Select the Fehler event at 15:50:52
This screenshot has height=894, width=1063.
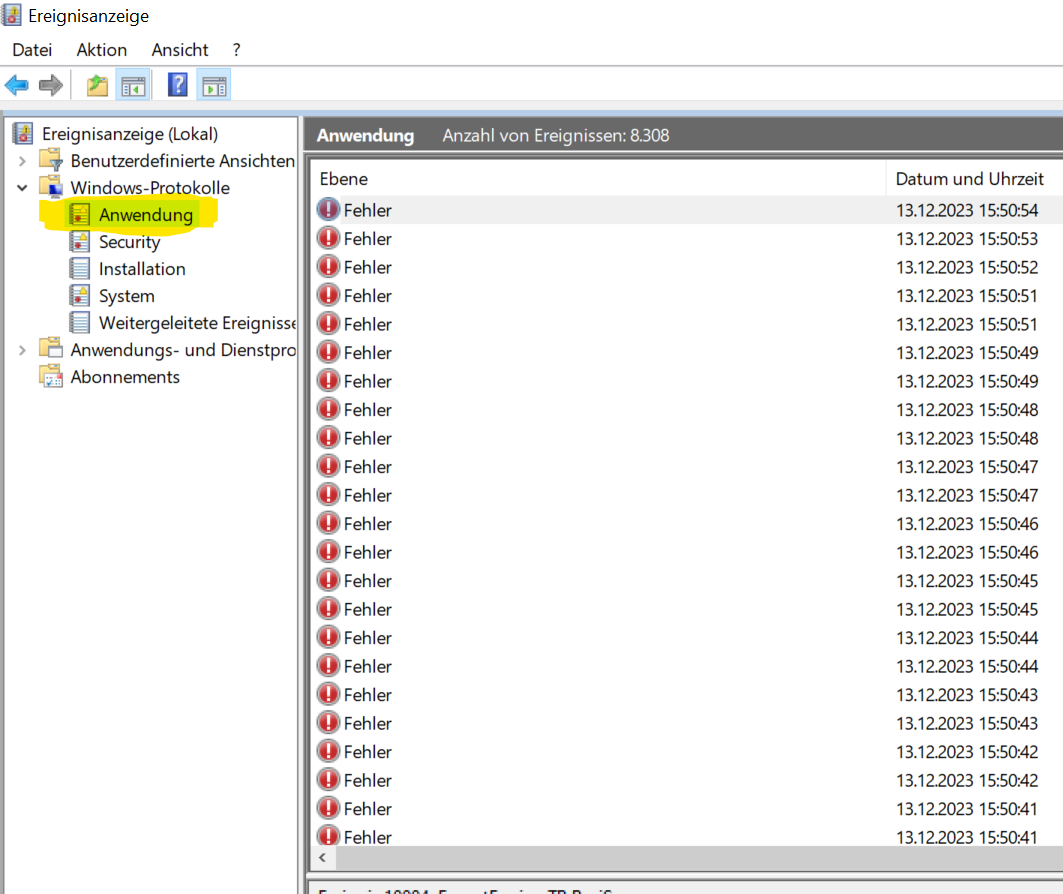687,267
